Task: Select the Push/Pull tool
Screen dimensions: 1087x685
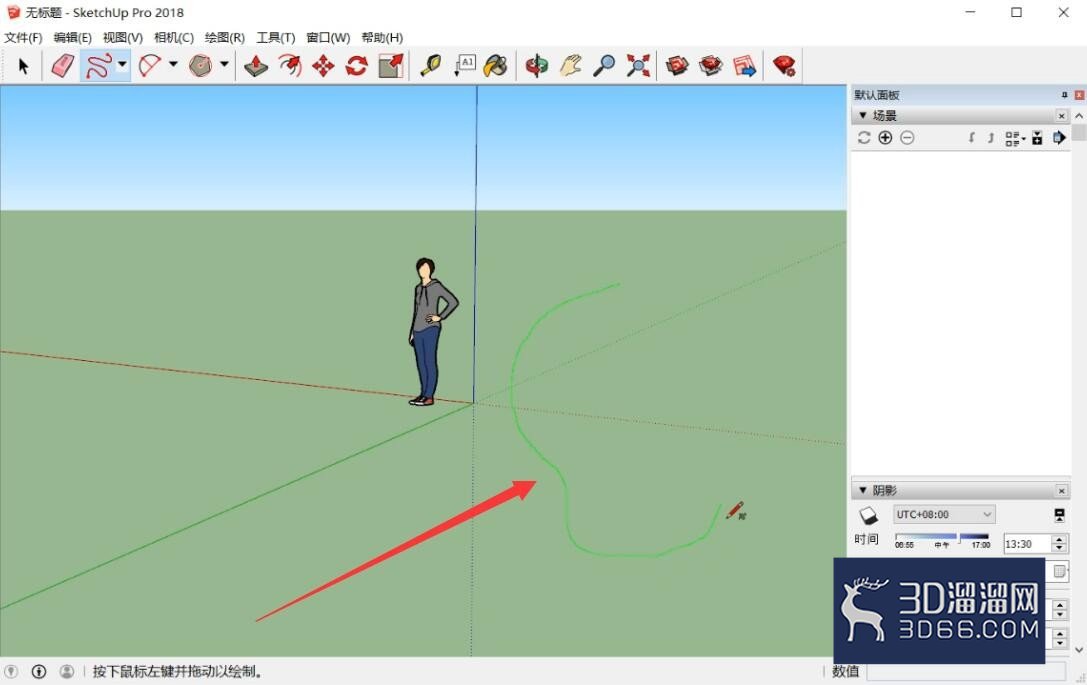Action: pos(256,67)
